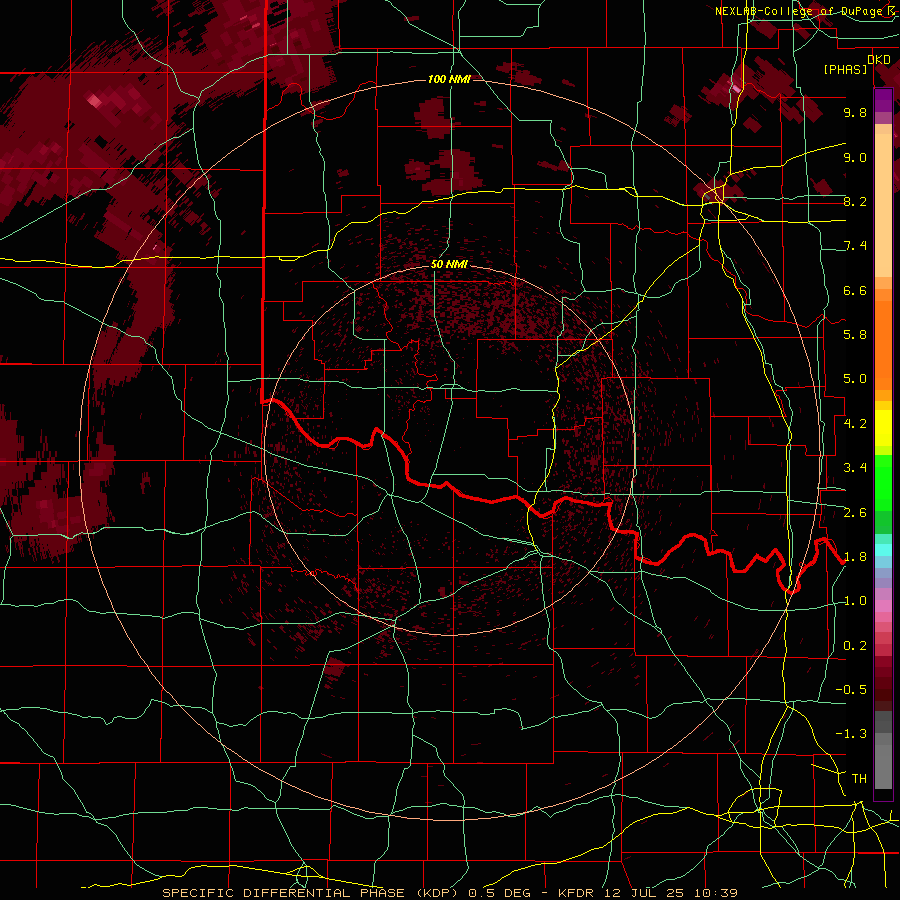This screenshot has width=900, height=900.
Task: Click the 8.2 scale label
Action: 855,201
